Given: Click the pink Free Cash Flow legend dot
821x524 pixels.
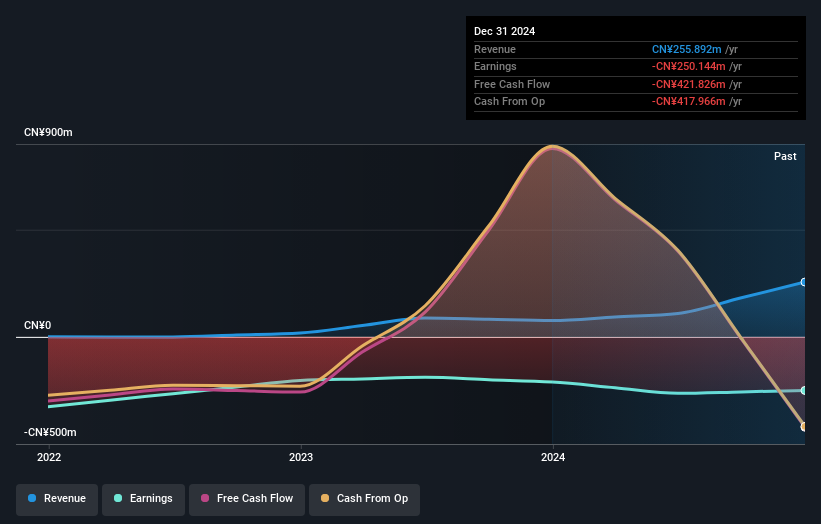Looking at the screenshot, I should tap(205, 498).
